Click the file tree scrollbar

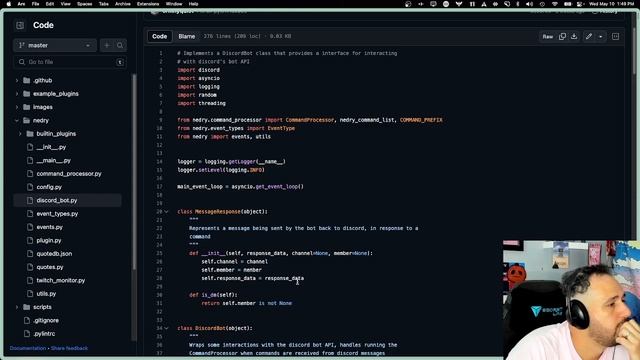pyautogui.click(x=134, y=171)
